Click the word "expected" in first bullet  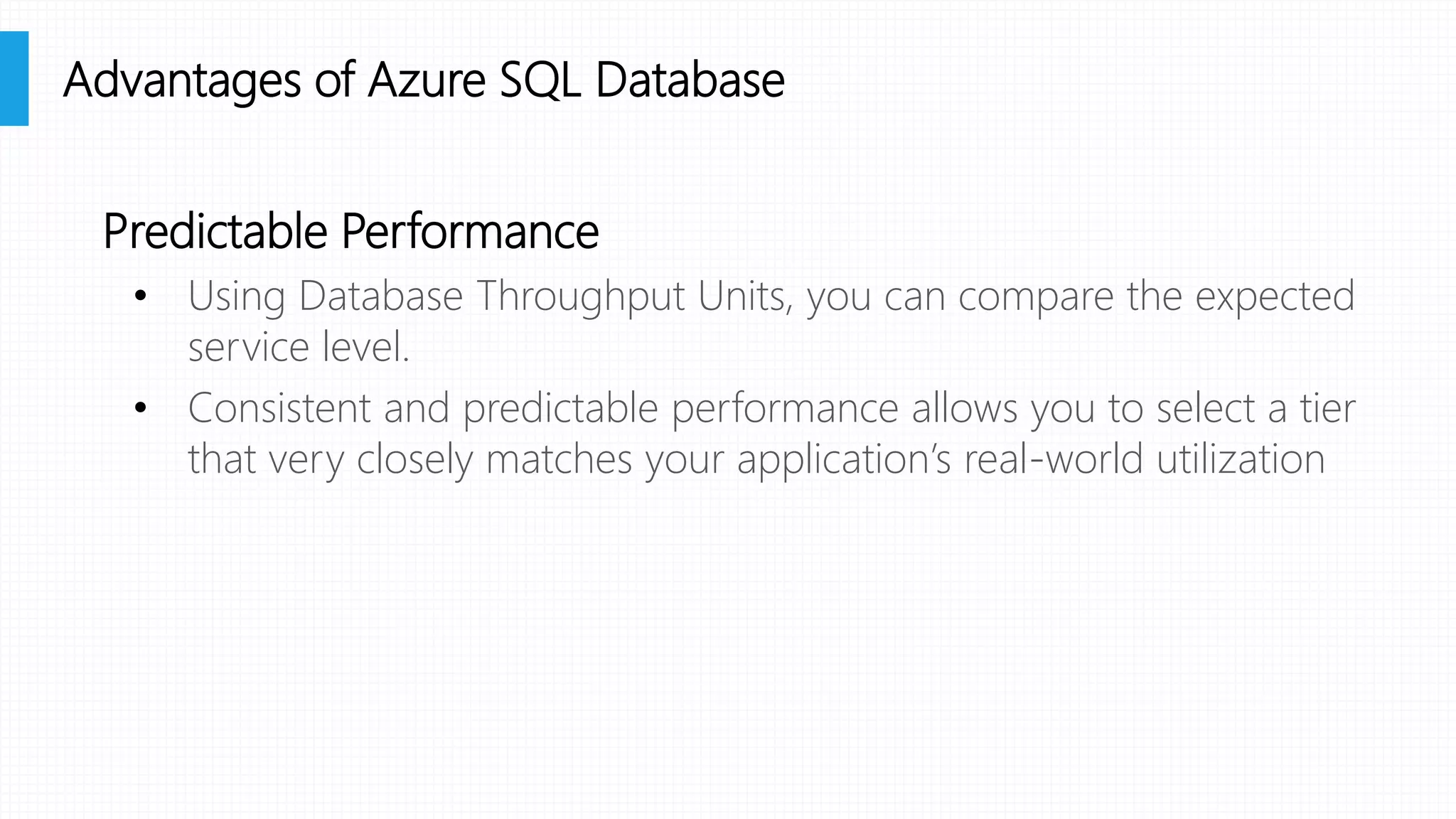pos(1275,298)
